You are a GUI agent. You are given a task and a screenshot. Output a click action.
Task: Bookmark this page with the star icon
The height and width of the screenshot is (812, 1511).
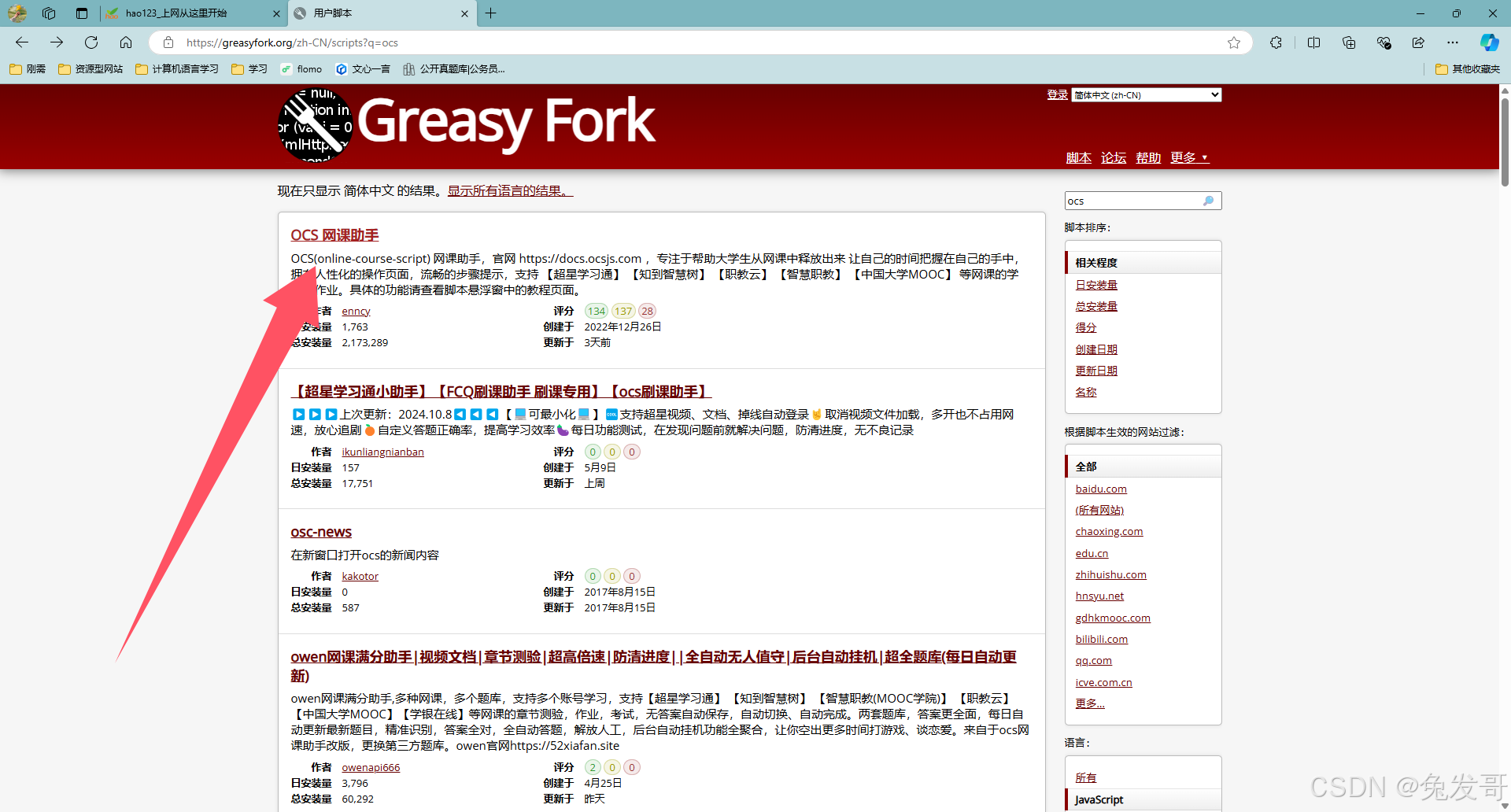(1234, 42)
